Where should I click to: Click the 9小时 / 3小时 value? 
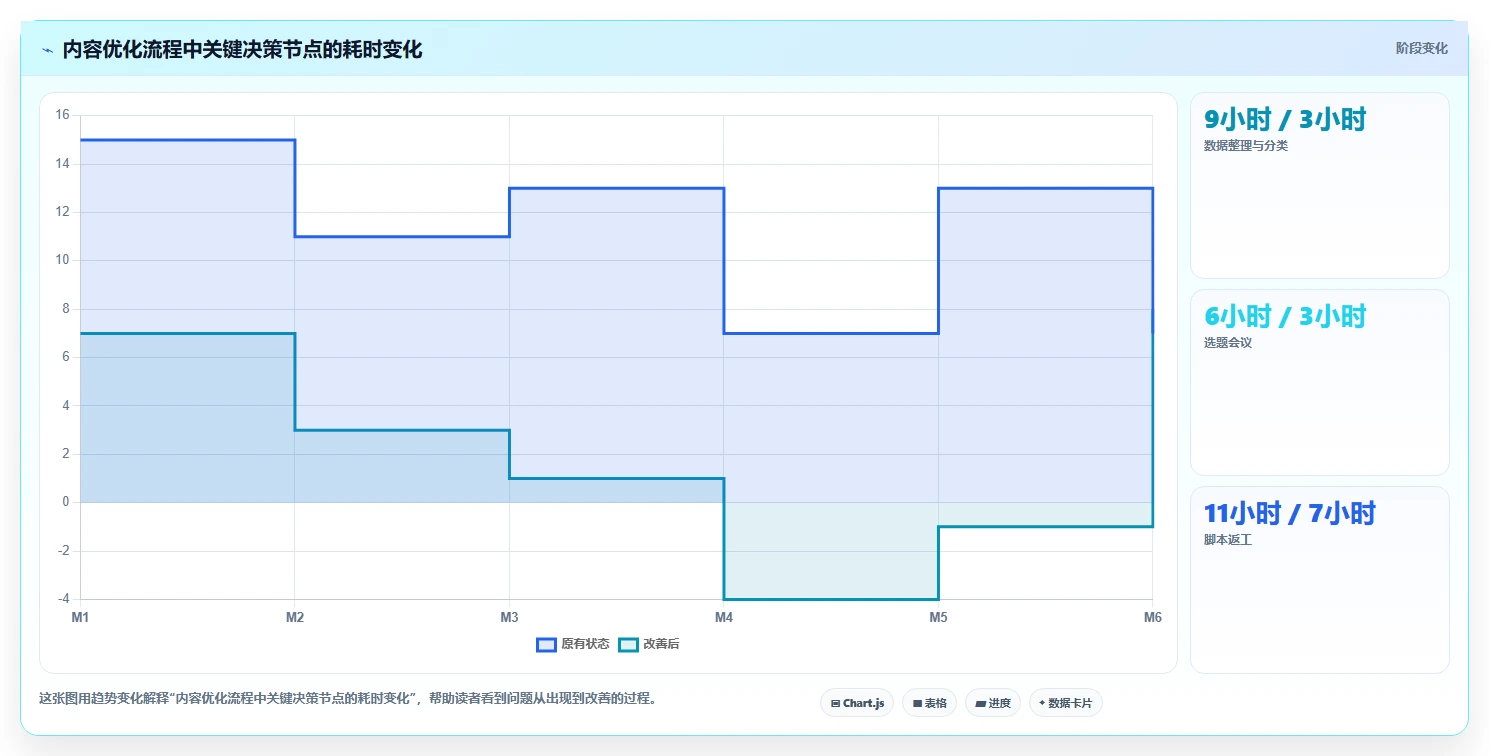click(x=1285, y=120)
